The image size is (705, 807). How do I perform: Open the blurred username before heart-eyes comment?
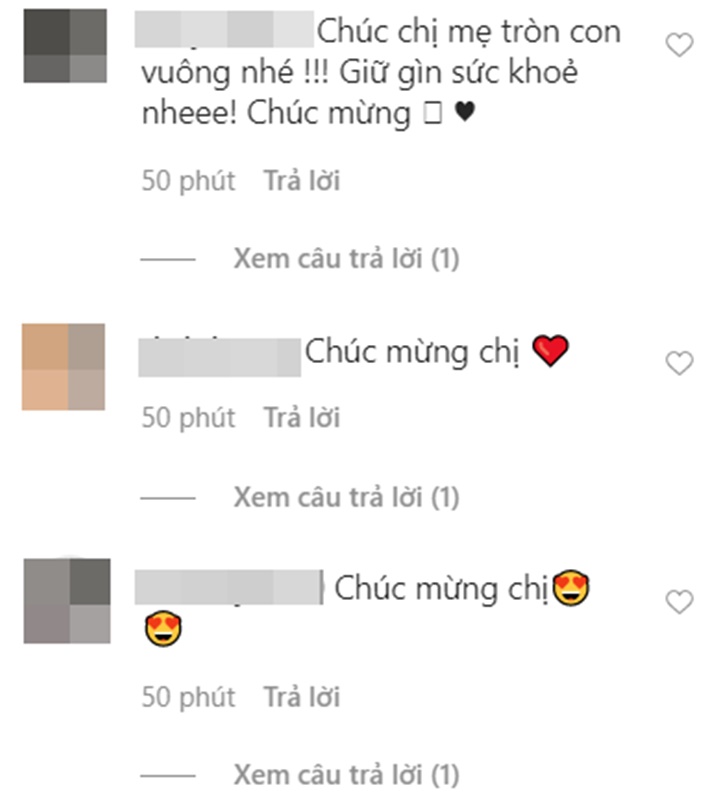229,587
